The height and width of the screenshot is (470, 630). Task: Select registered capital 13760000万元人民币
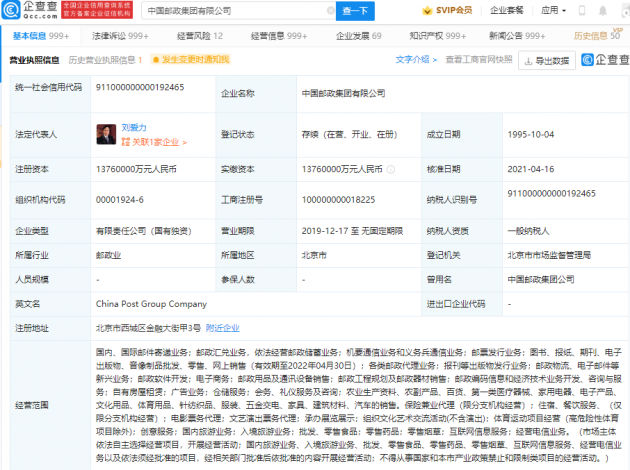136,170
